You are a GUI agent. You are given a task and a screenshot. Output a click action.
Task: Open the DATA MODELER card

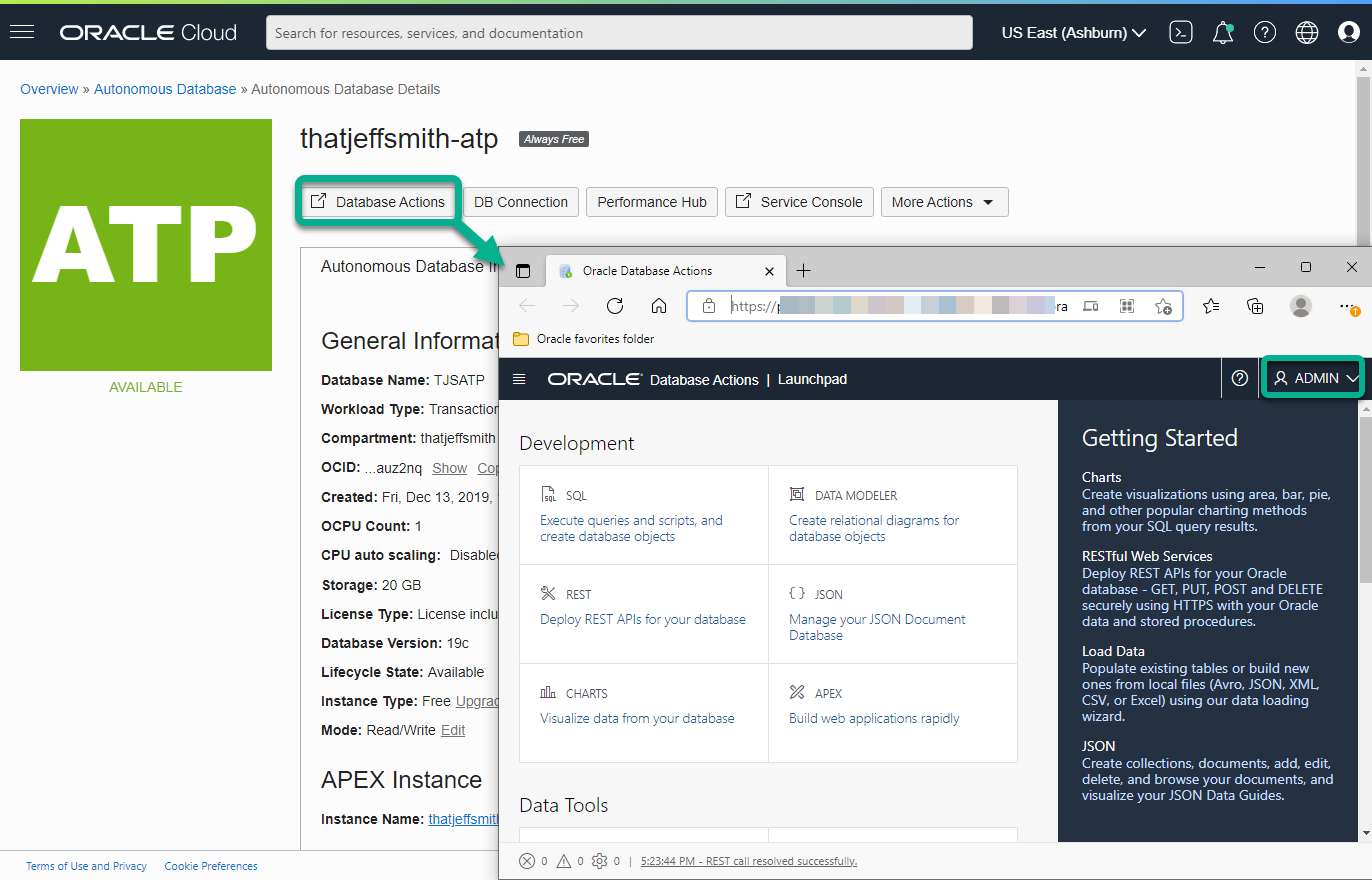[893, 515]
